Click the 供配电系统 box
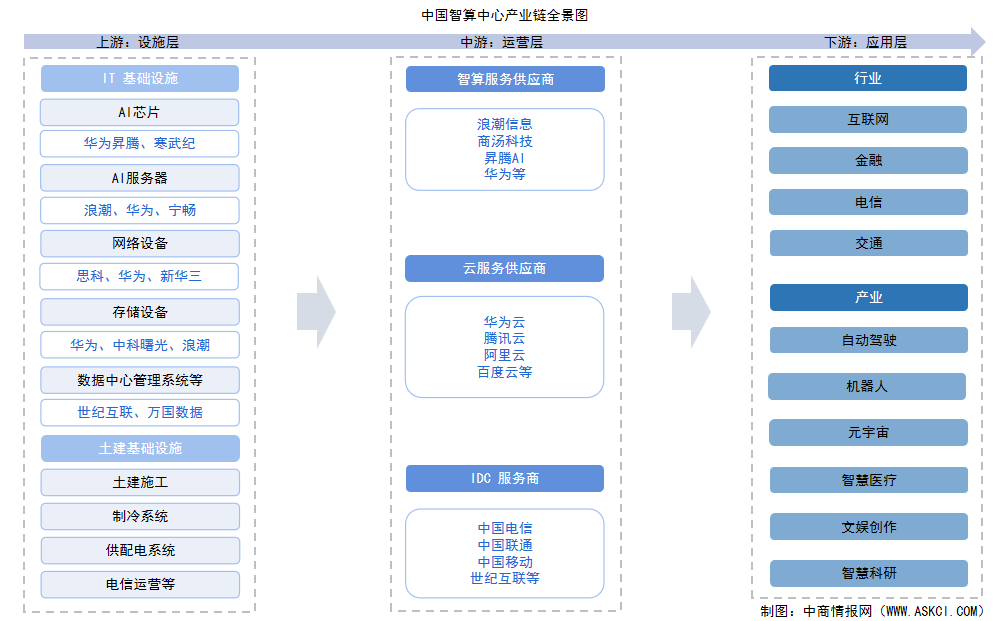 tap(140, 550)
